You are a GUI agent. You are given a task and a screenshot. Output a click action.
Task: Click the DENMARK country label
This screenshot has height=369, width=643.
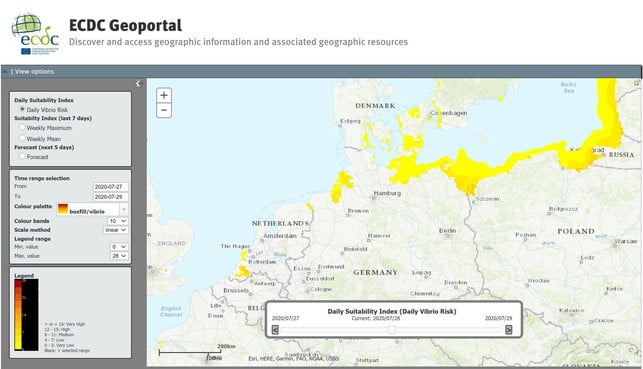coord(375,106)
